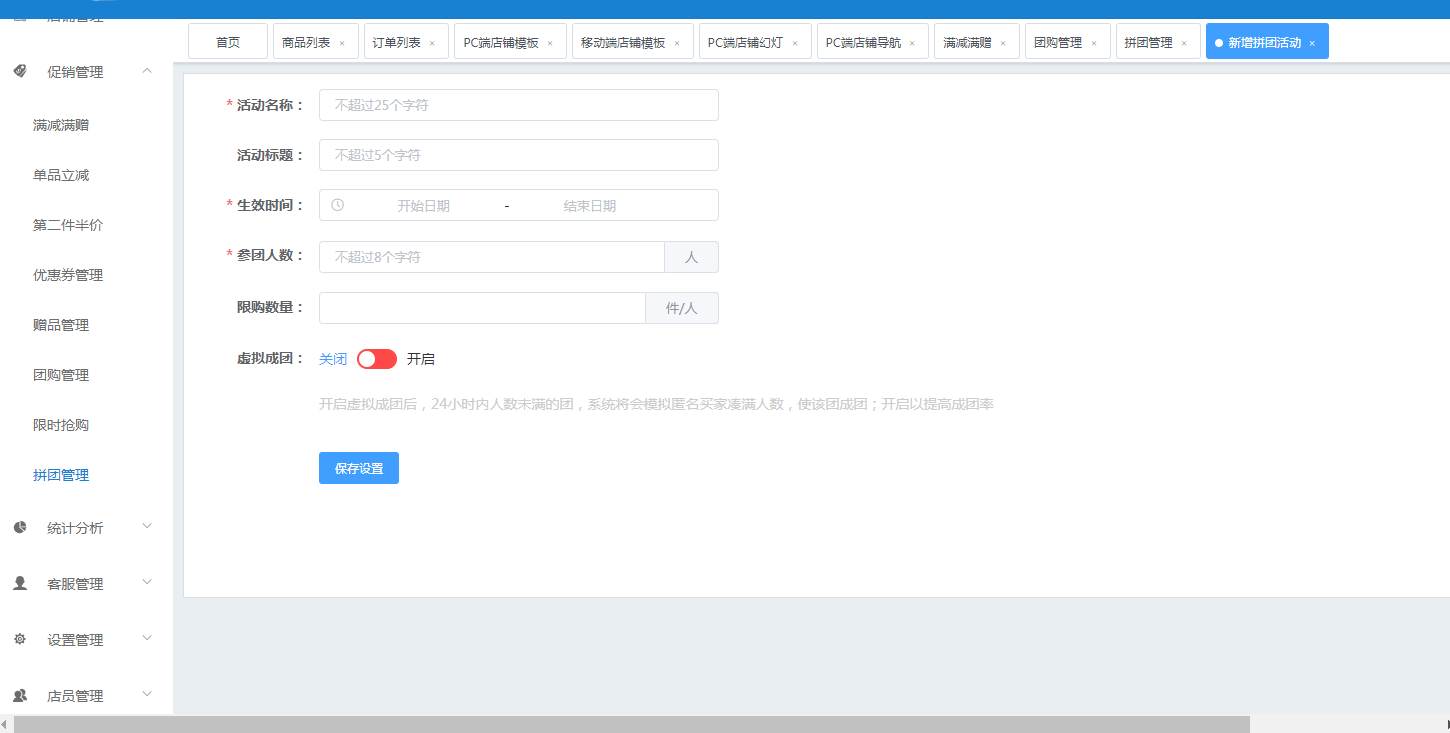Click the settings gear icon in sidebar
The height and width of the screenshot is (733, 1450).
click(x=20, y=639)
